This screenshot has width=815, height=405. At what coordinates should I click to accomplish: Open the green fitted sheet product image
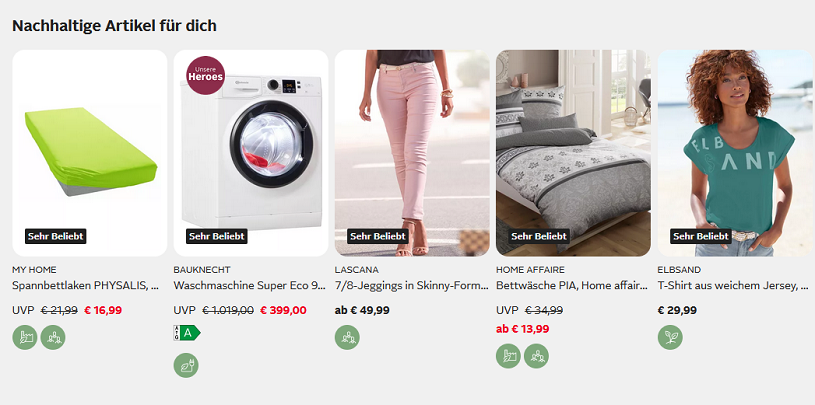pyautogui.click(x=90, y=153)
